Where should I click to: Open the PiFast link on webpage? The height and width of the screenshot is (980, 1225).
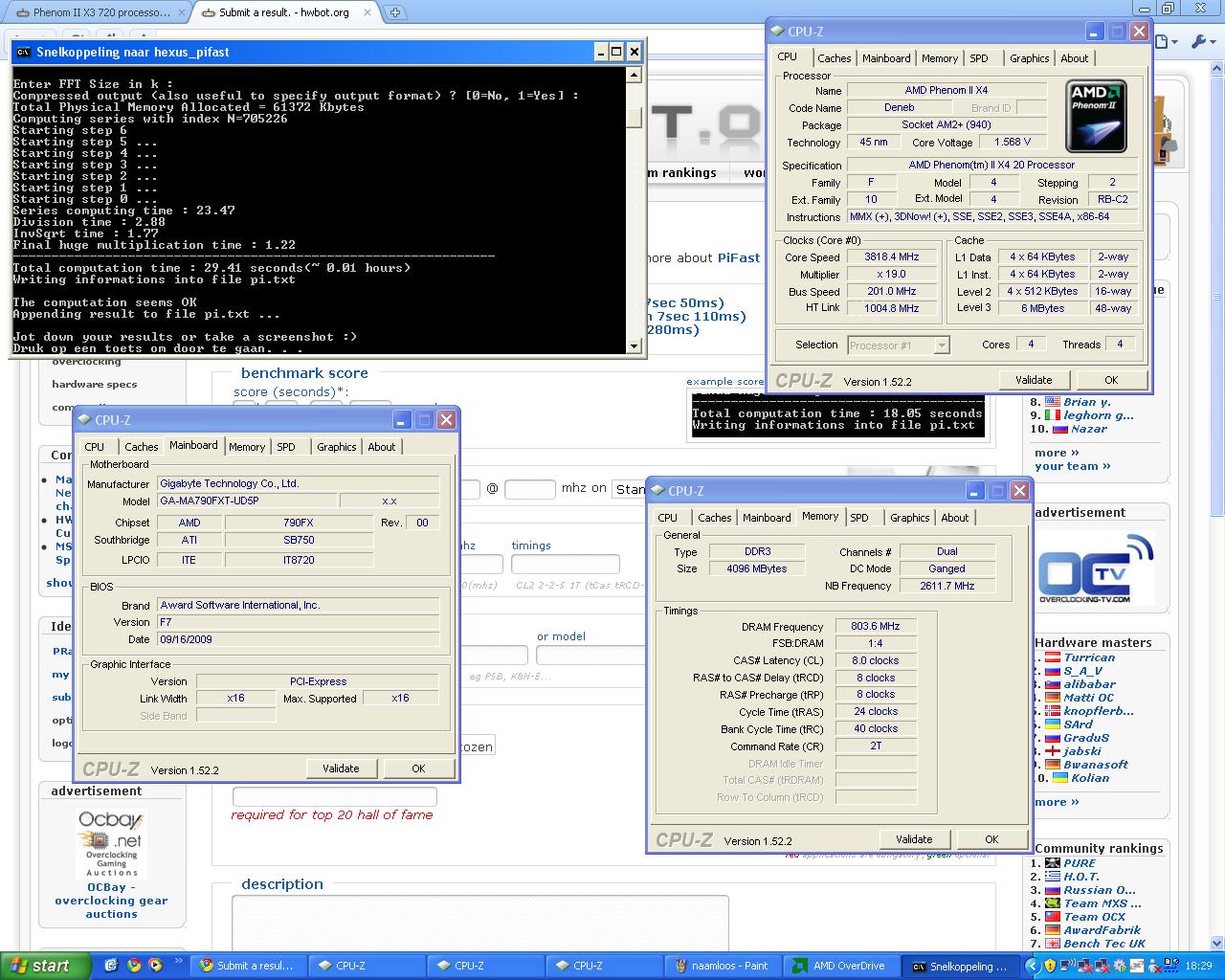[739, 257]
